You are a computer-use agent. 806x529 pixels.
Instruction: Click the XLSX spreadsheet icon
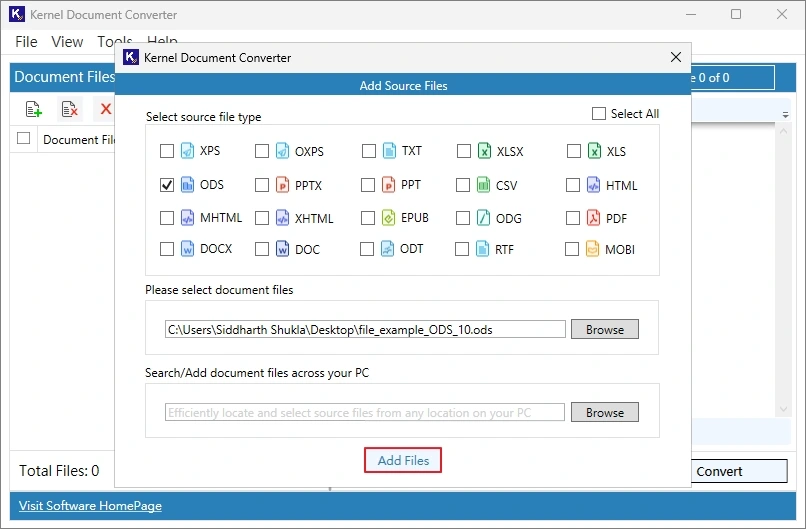click(x=484, y=151)
